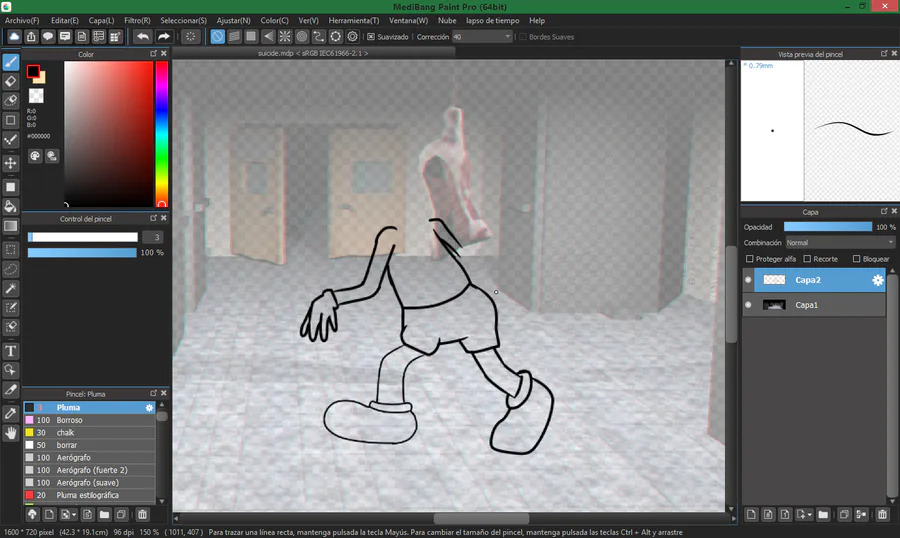Select the Brush tool in the left toolbar
The image size is (900, 538).
tap(10, 62)
